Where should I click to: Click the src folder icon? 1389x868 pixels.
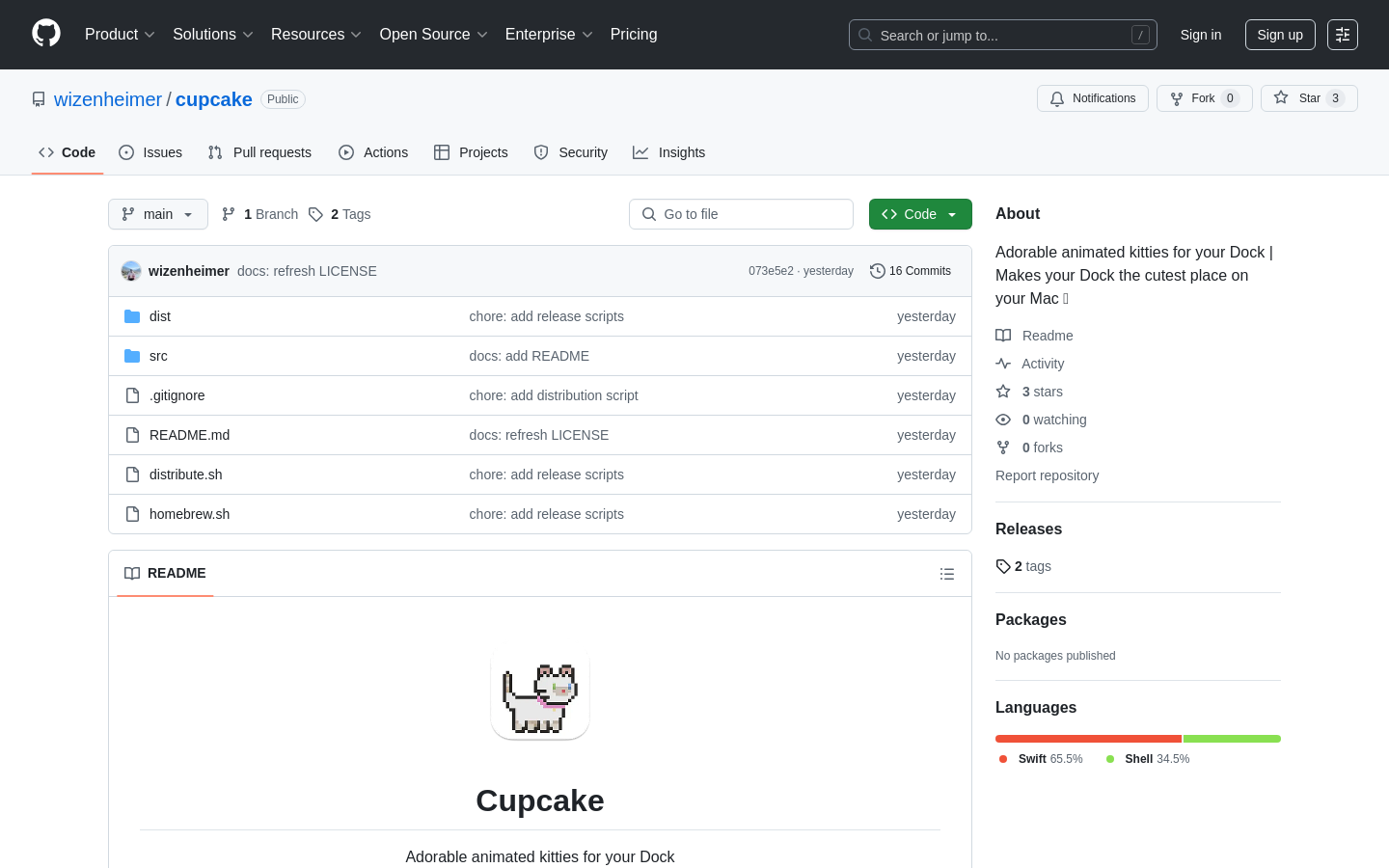pyautogui.click(x=132, y=356)
